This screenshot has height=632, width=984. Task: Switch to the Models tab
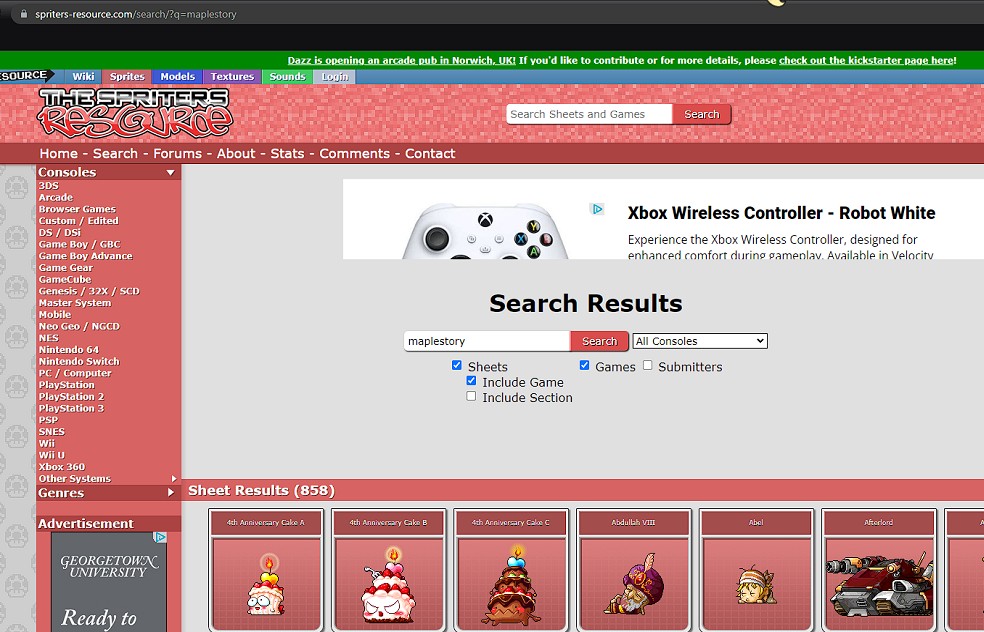point(178,77)
